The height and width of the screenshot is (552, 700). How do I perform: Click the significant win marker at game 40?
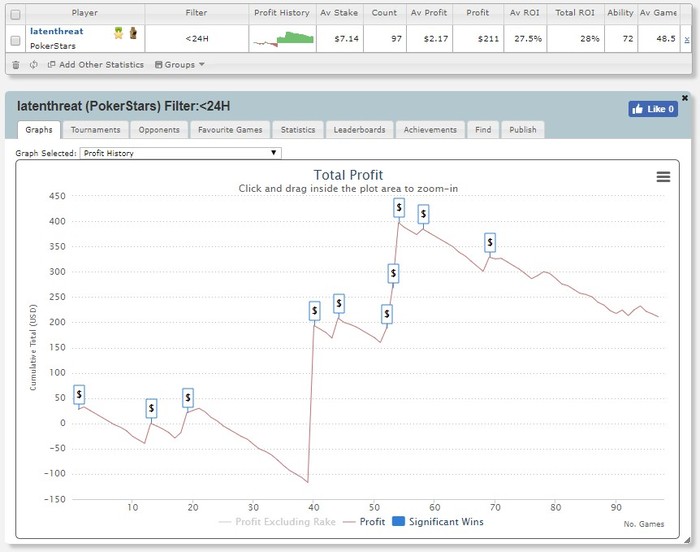coord(315,311)
